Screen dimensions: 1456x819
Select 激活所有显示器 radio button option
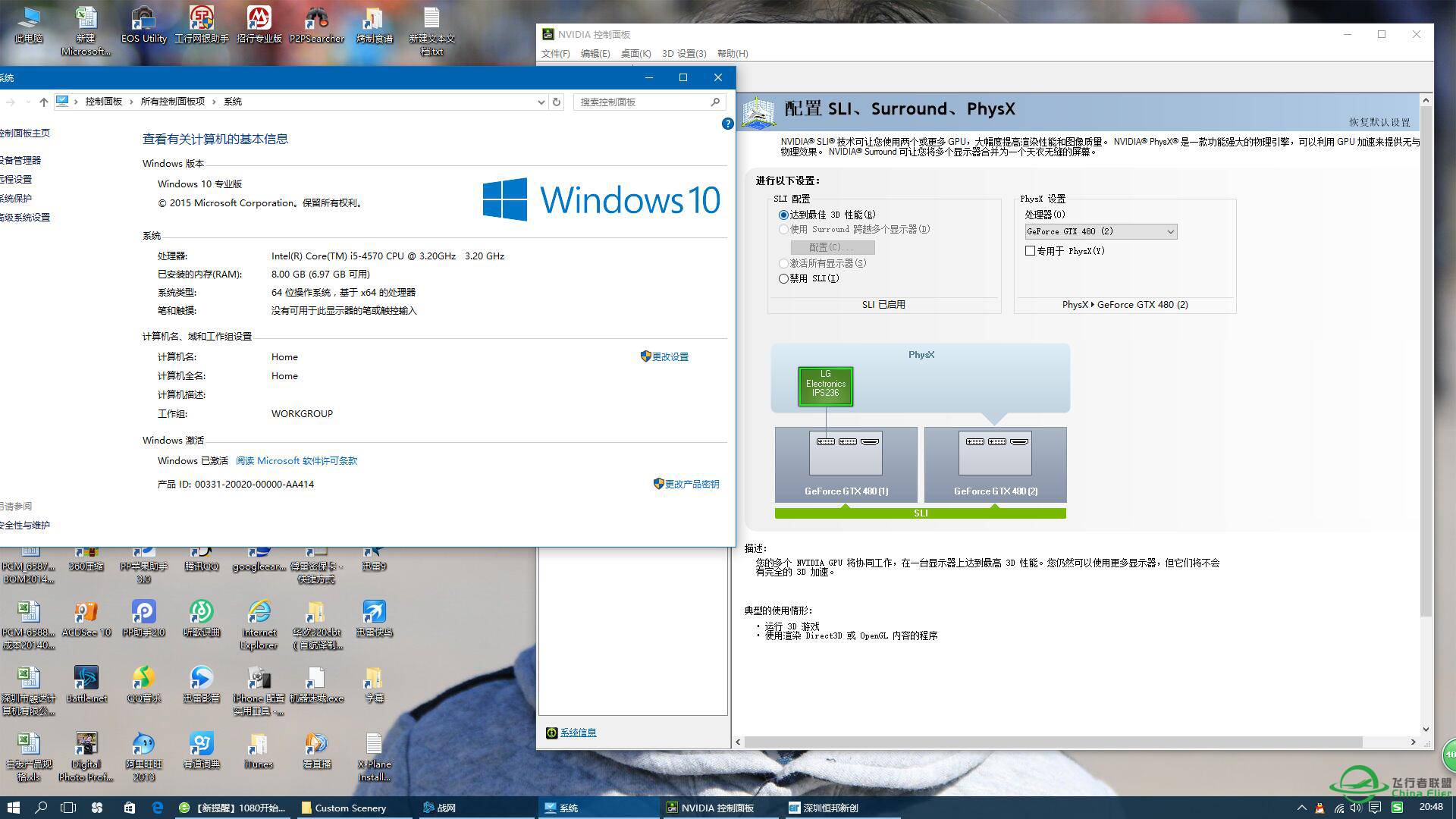[785, 263]
